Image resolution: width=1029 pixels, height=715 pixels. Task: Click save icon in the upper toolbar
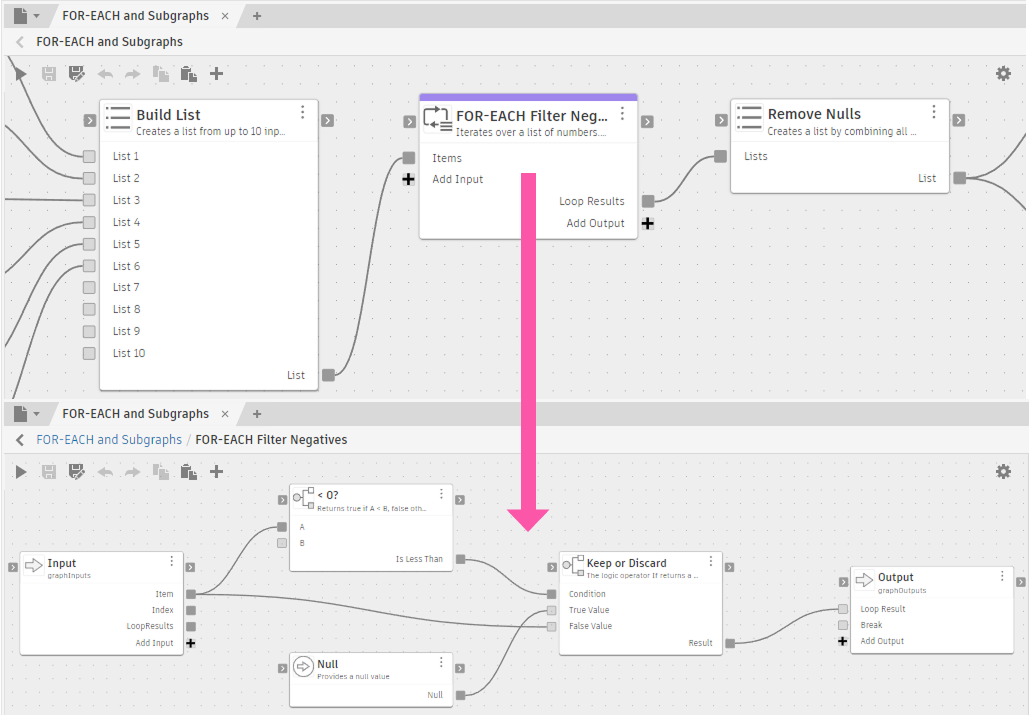point(49,73)
